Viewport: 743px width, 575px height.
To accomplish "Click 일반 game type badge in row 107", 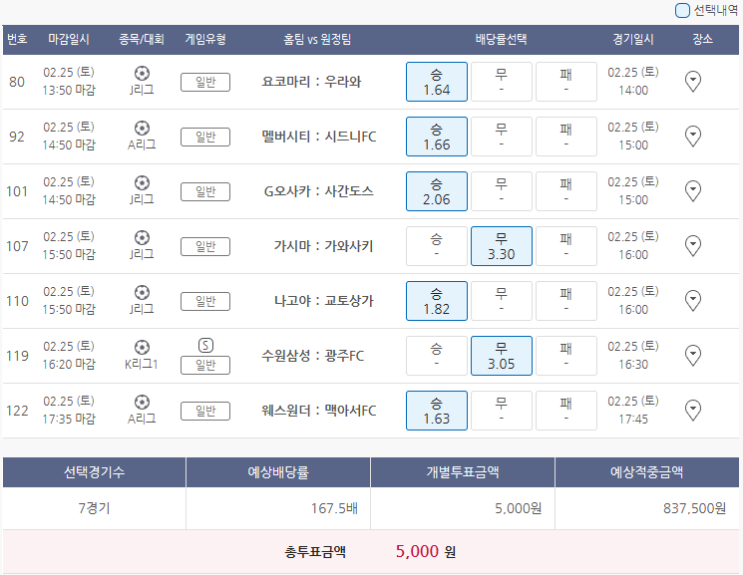I will click(205, 246).
